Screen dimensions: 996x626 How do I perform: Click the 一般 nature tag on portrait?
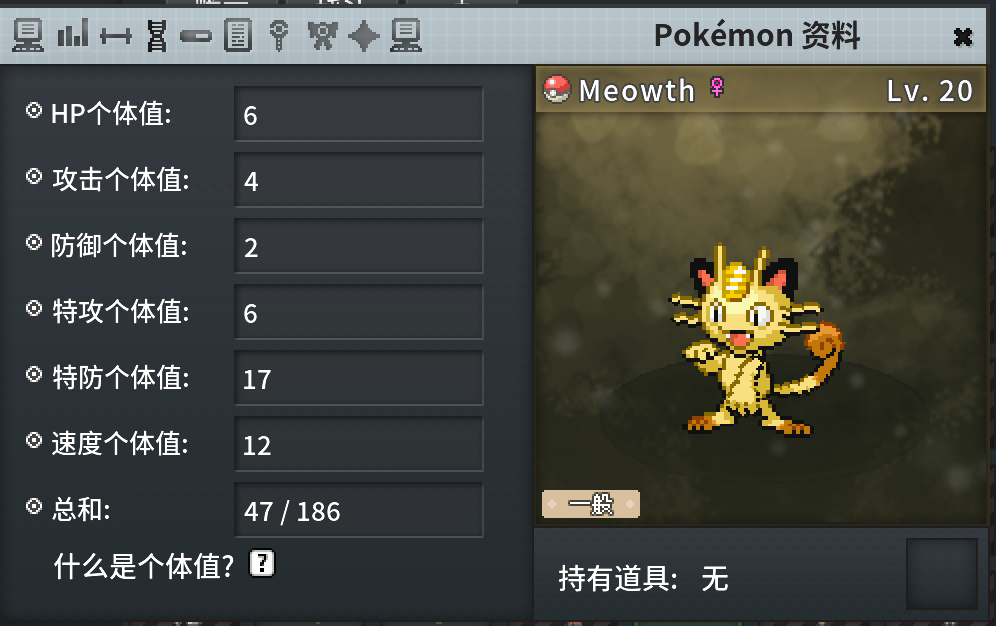[x=591, y=504]
